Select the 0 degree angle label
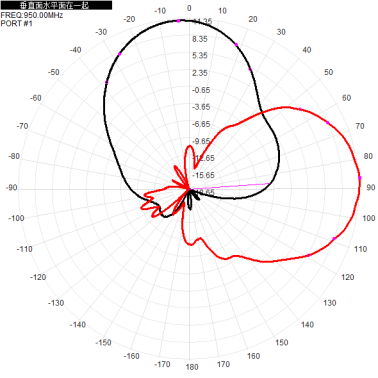 pyautogui.click(x=189, y=8)
